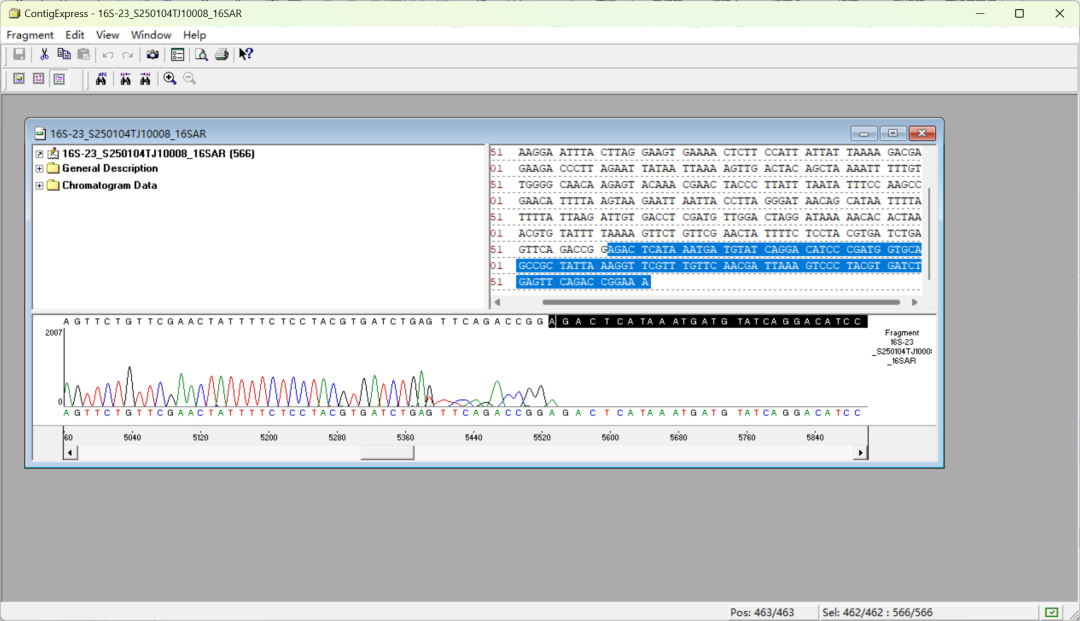
Task: Click 'Sel: 462/462 : 566/566' status text
Action: [x=878, y=612]
